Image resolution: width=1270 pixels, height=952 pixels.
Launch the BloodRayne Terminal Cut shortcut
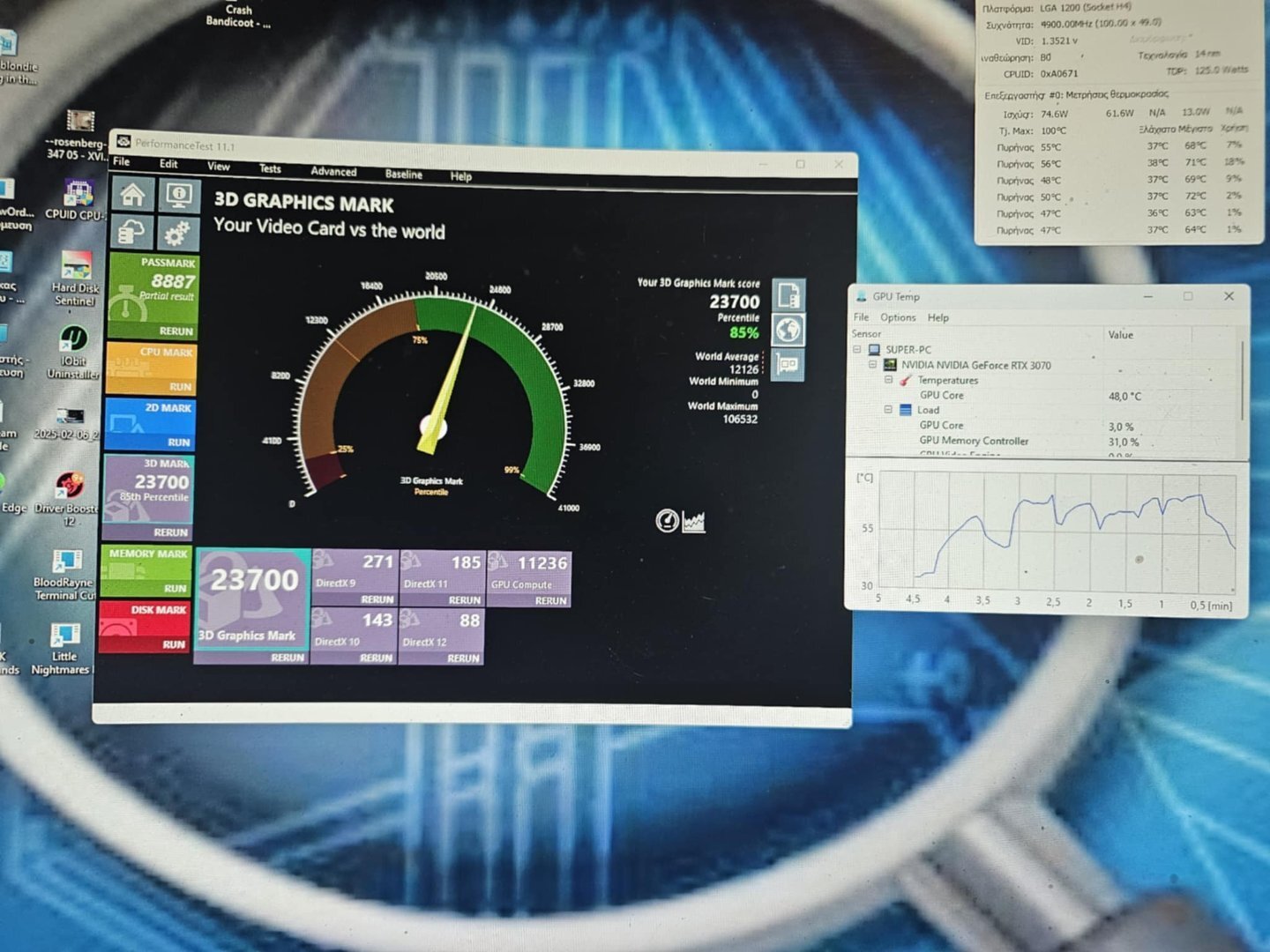click(64, 575)
